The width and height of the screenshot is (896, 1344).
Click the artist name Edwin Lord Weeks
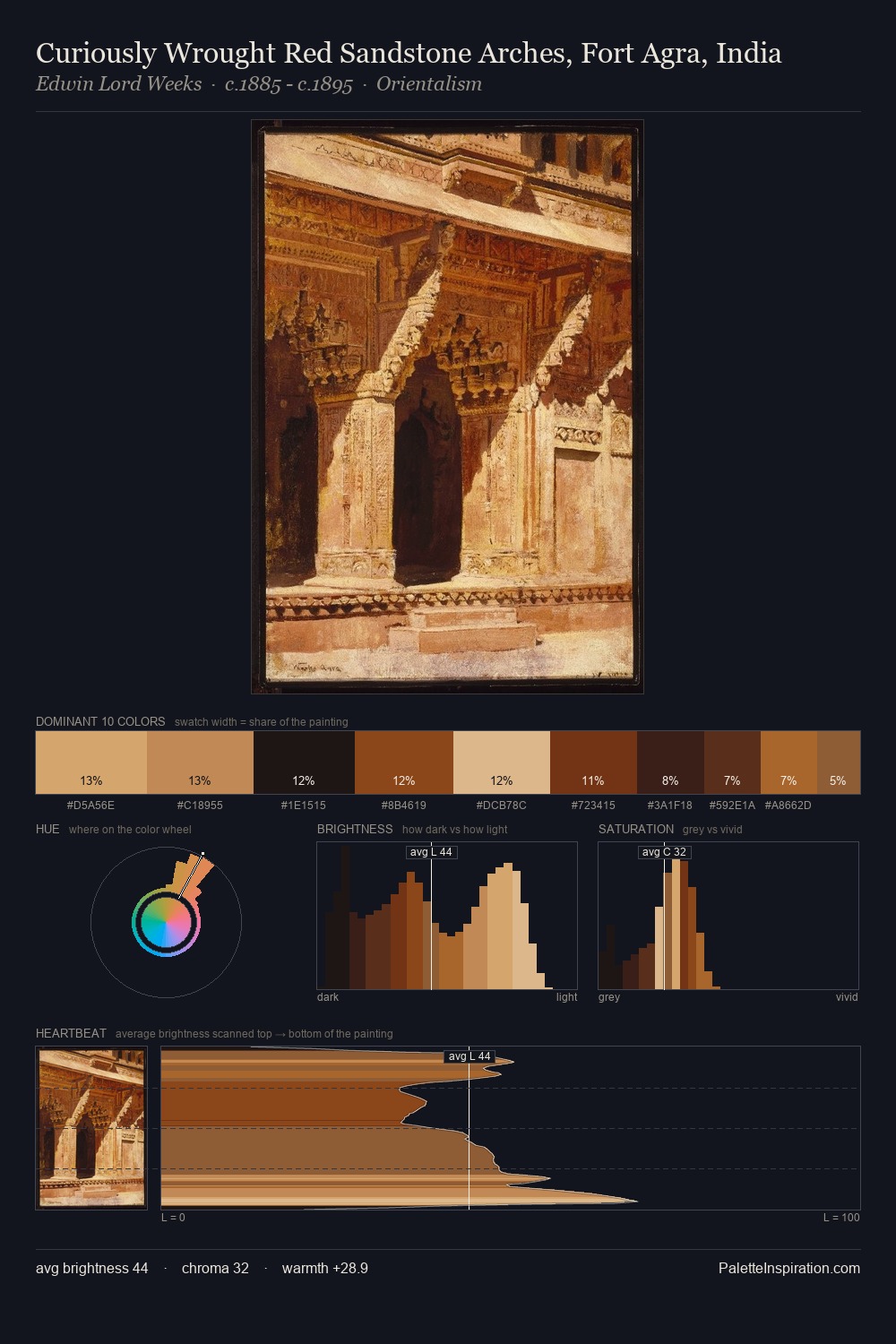118,84
